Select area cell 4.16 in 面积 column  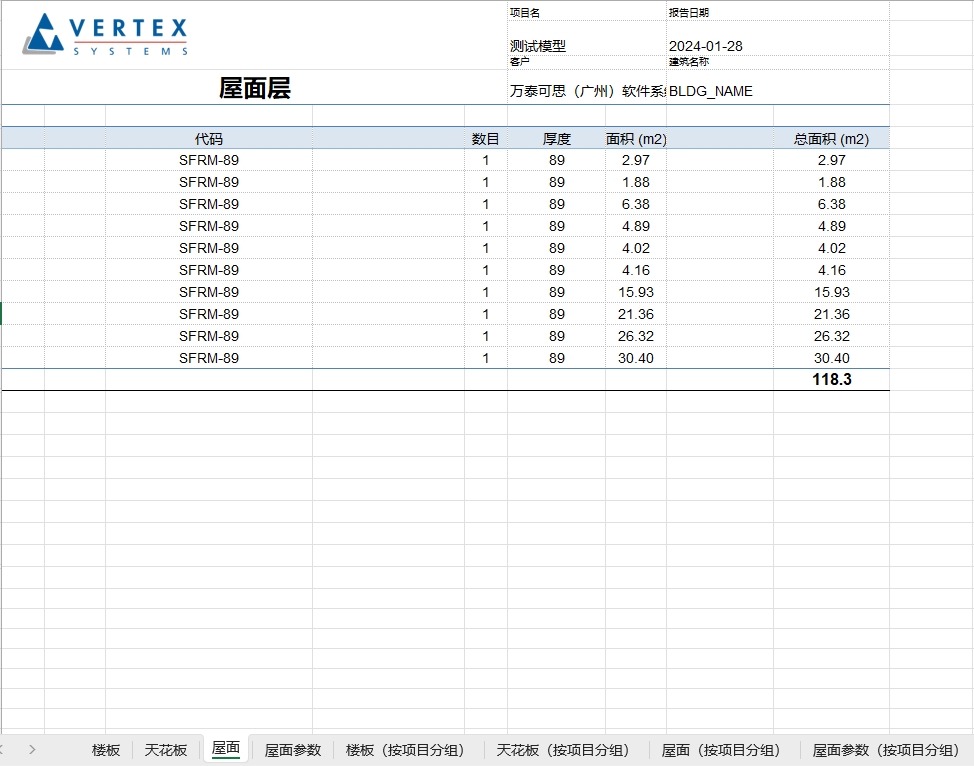point(636,270)
